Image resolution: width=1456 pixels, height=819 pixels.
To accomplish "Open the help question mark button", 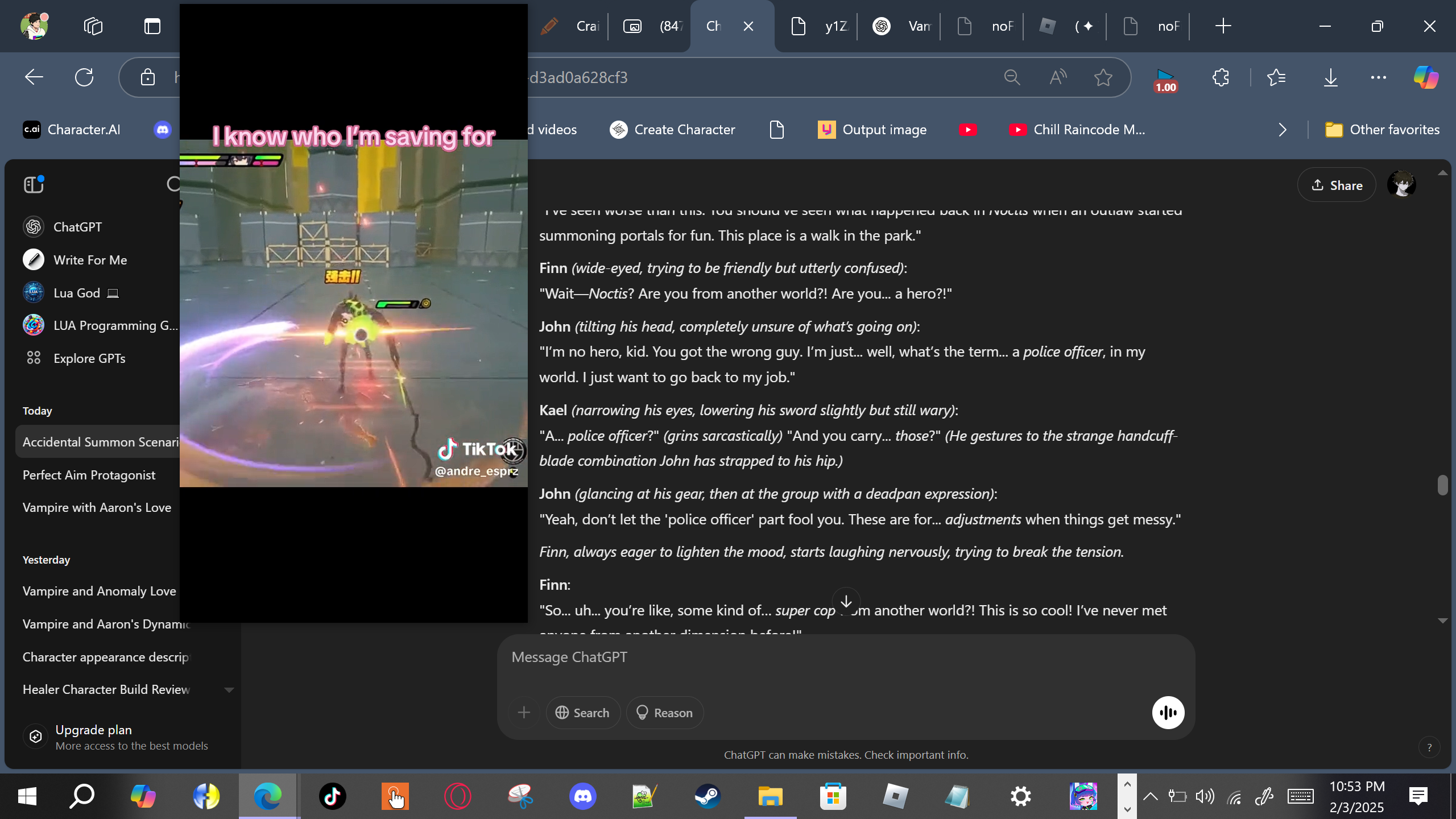I will (x=1429, y=748).
